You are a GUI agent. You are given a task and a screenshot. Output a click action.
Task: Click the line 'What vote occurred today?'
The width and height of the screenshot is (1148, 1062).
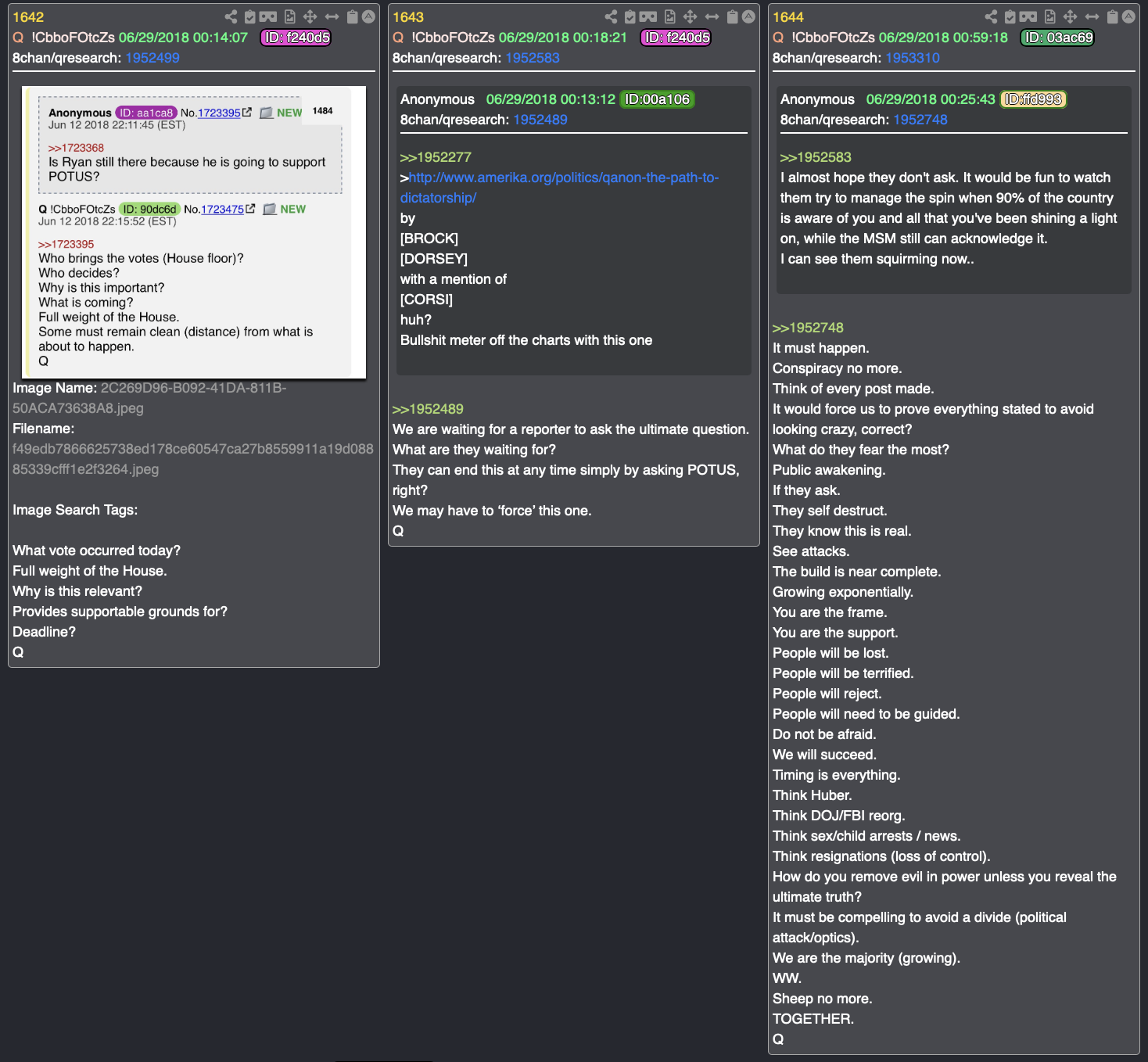96,551
